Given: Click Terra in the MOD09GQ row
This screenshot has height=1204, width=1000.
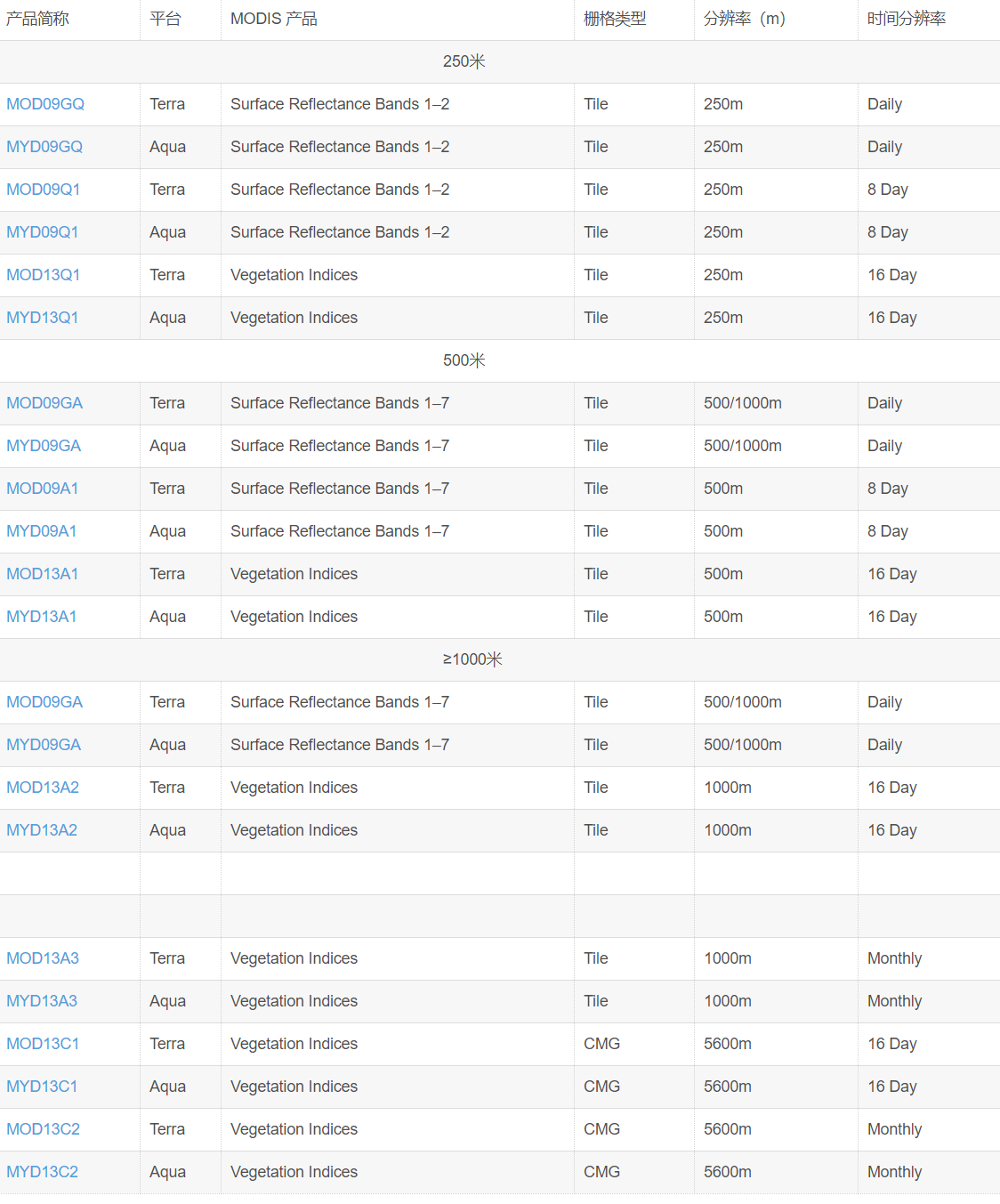Looking at the screenshot, I should (x=167, y=104).
